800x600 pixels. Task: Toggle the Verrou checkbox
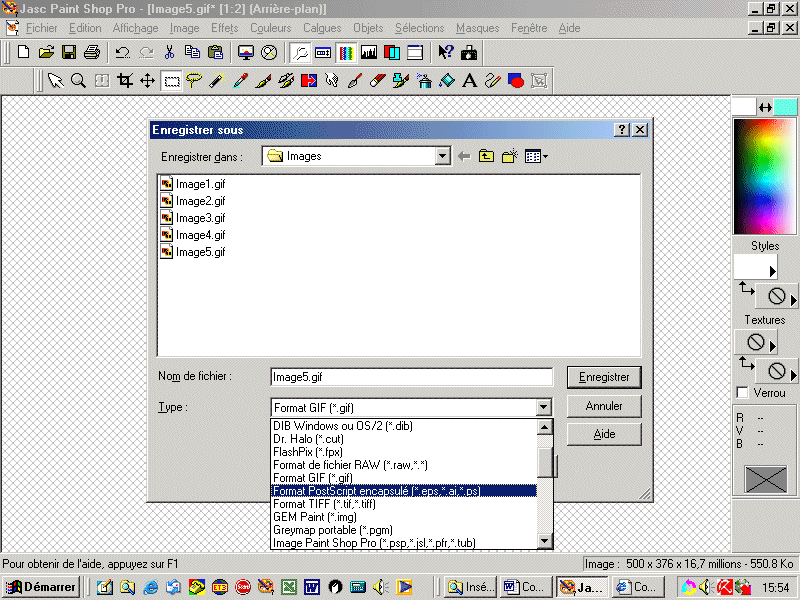tap(742, 393)
